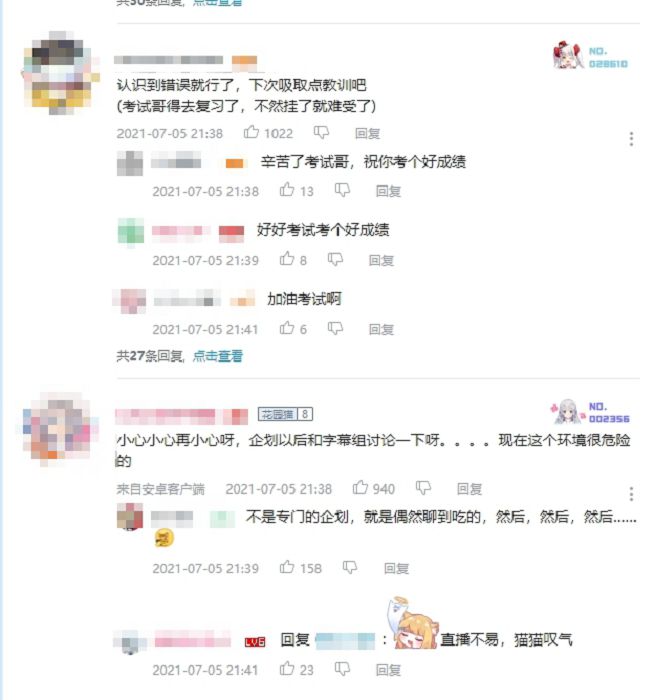This screenshot has width=655, height=700.
Task: Reply to the comment '认识到错误就行了'
Action: [367, 133]
